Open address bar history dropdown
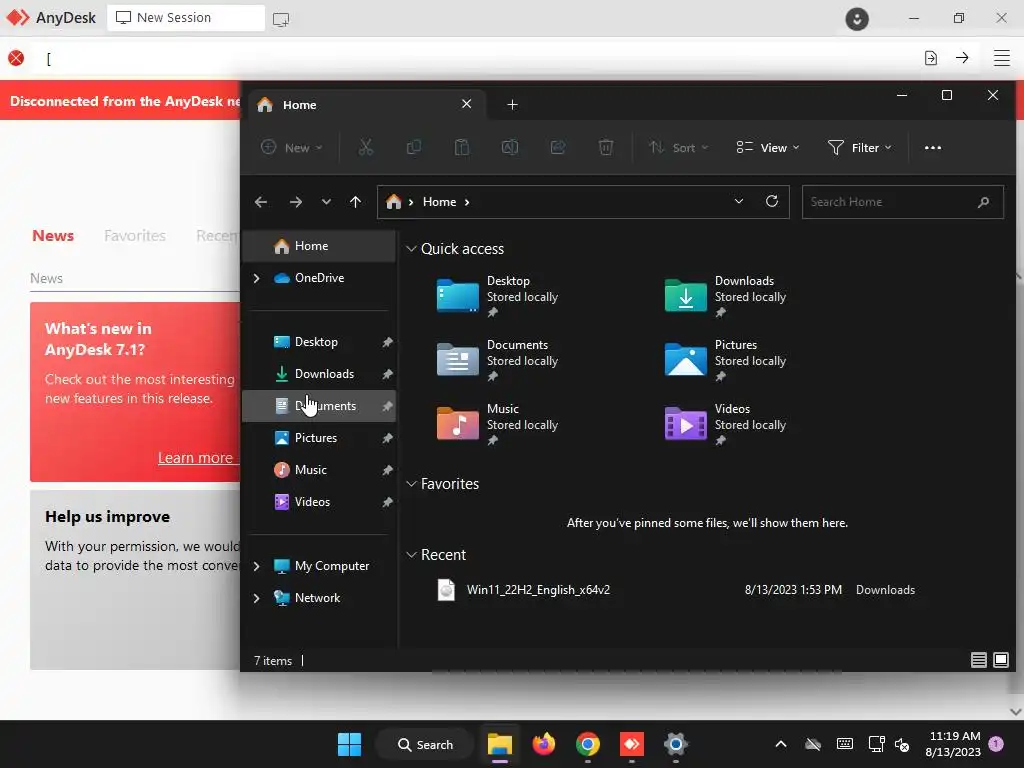The height and width of the screenshot is (768, 1024). [x=739, y=201]
